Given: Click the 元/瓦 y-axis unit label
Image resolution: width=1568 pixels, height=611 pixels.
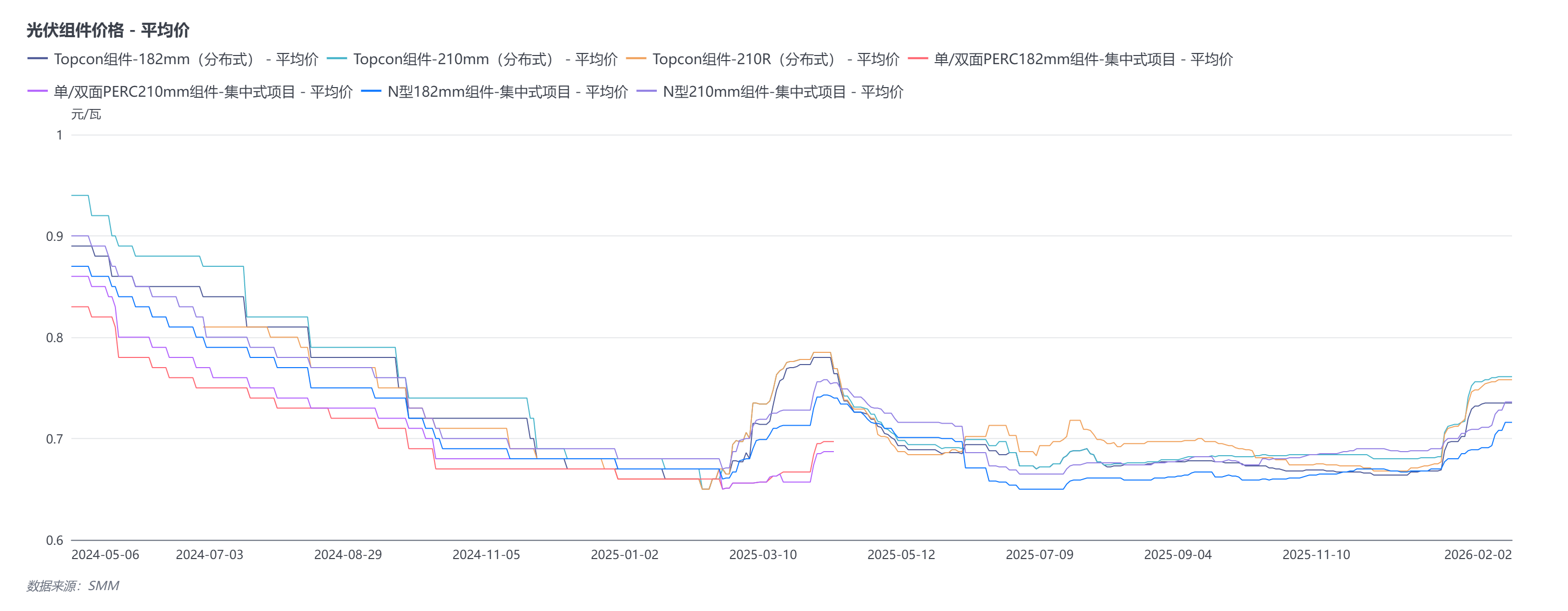Looking at the screenshot, I should tap(86, 115).
